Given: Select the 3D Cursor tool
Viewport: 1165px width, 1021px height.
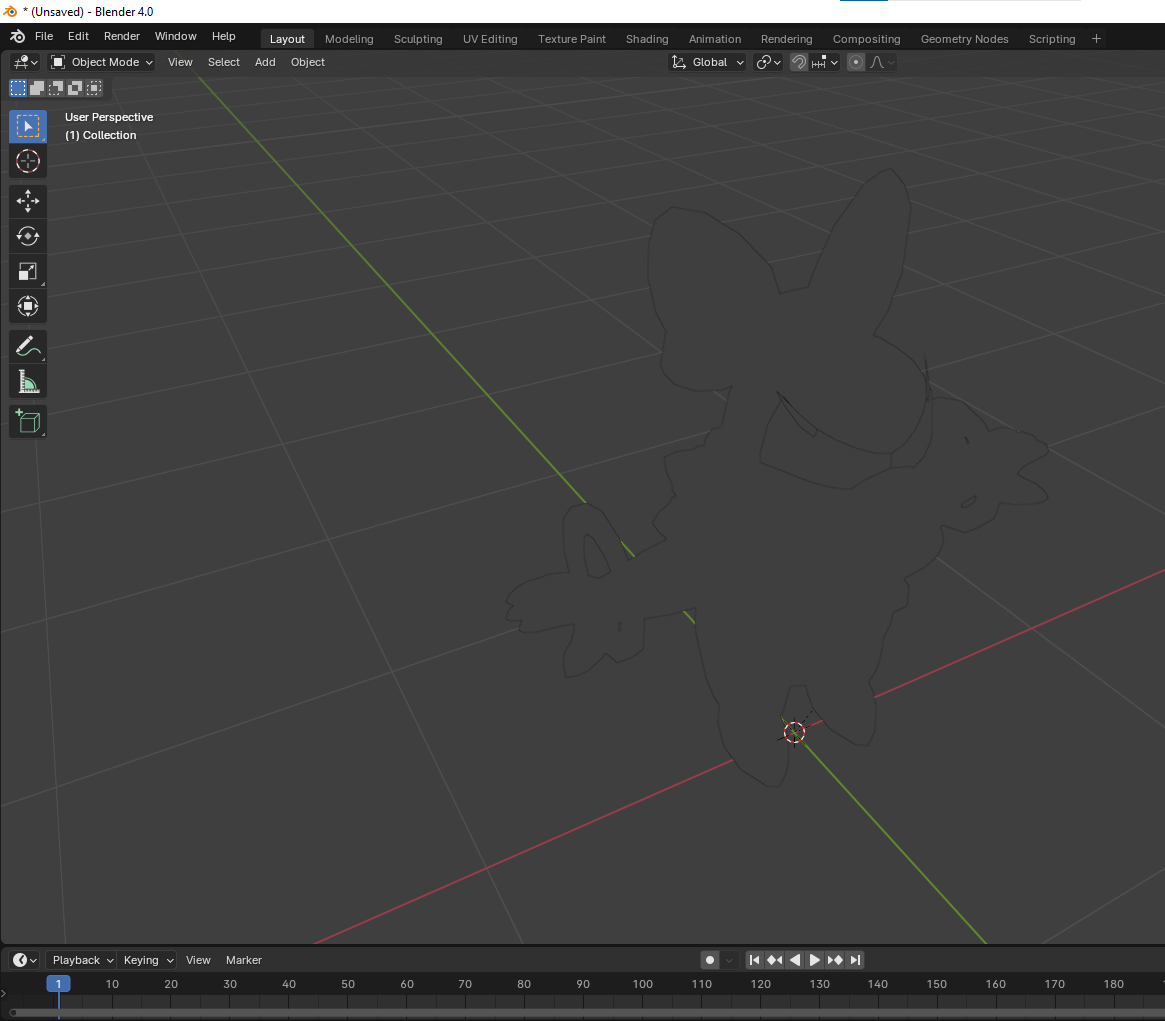Looking at the screenshot, I should 28,161.
